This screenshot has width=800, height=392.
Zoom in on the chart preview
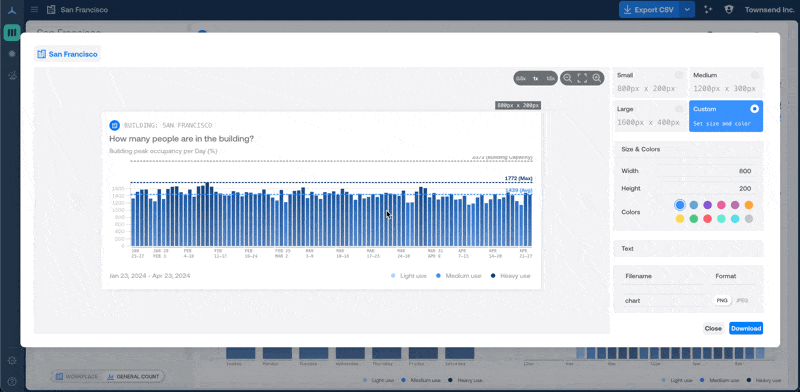(597, 78)
